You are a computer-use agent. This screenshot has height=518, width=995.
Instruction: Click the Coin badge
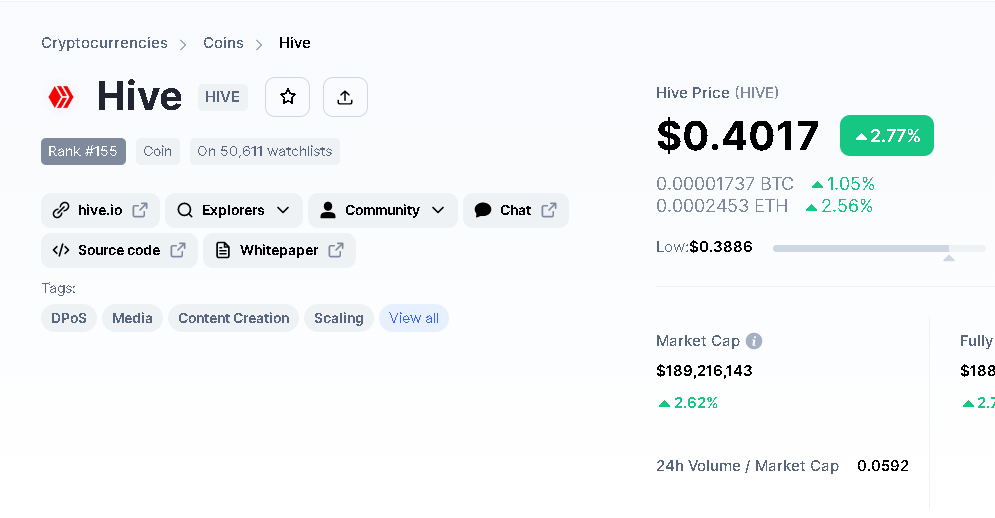(x=157, y=151)
